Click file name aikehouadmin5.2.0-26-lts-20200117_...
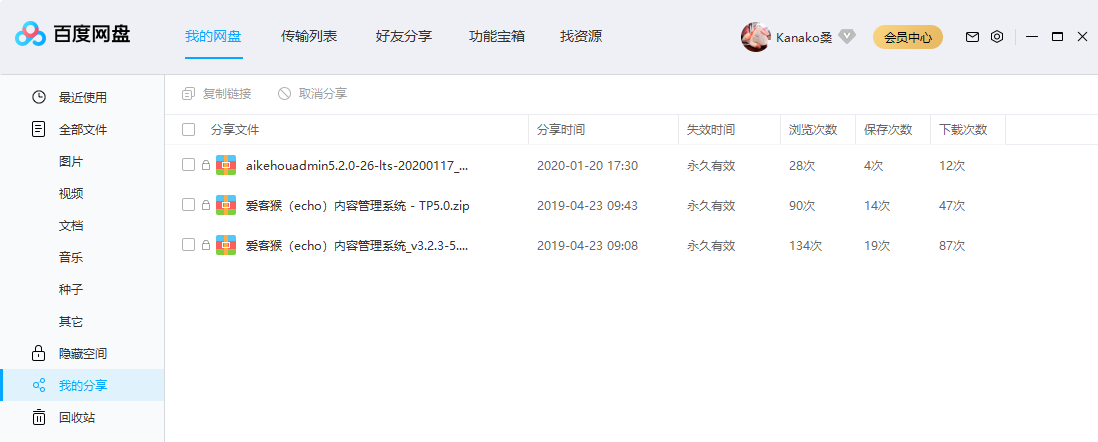The image size is (1098, 442). pos(356,166)
